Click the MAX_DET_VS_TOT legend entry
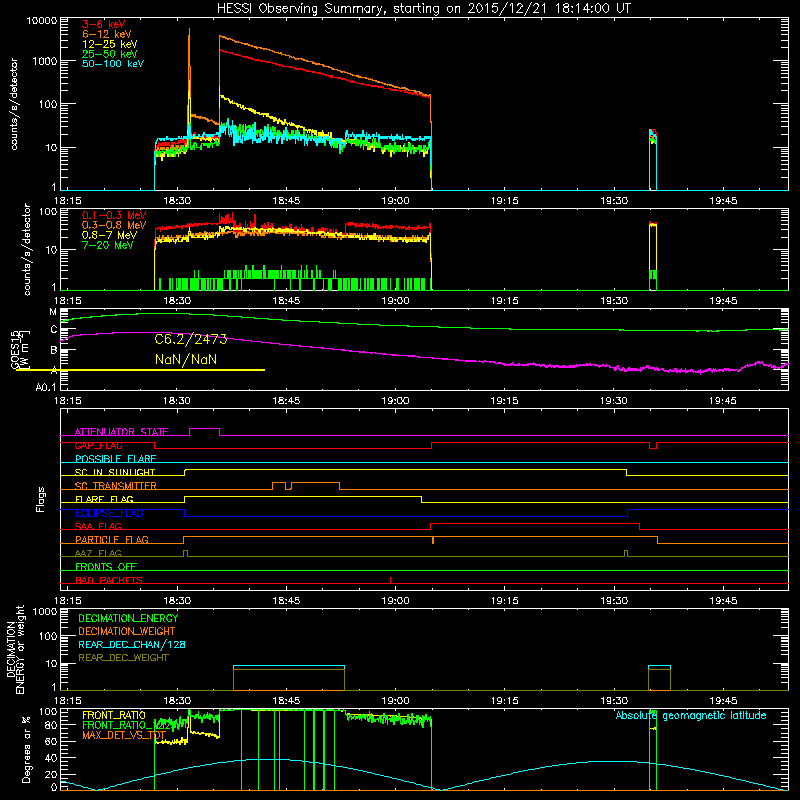 tap(124, 735)
